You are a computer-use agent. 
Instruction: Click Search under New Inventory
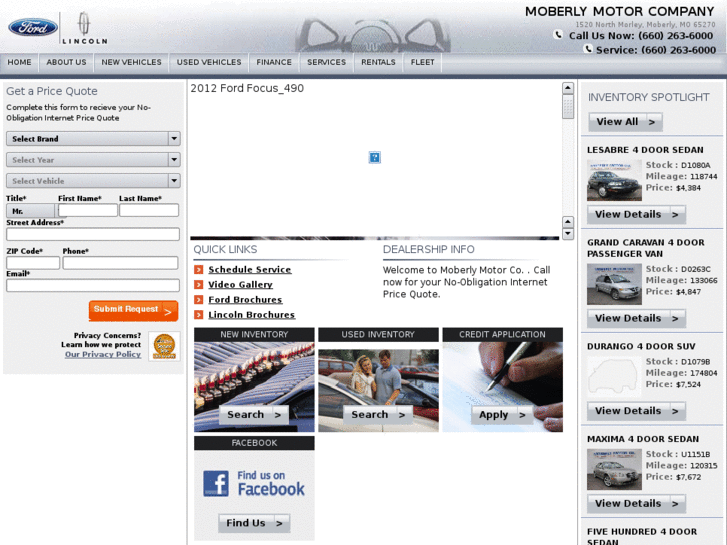coord(254,415)
